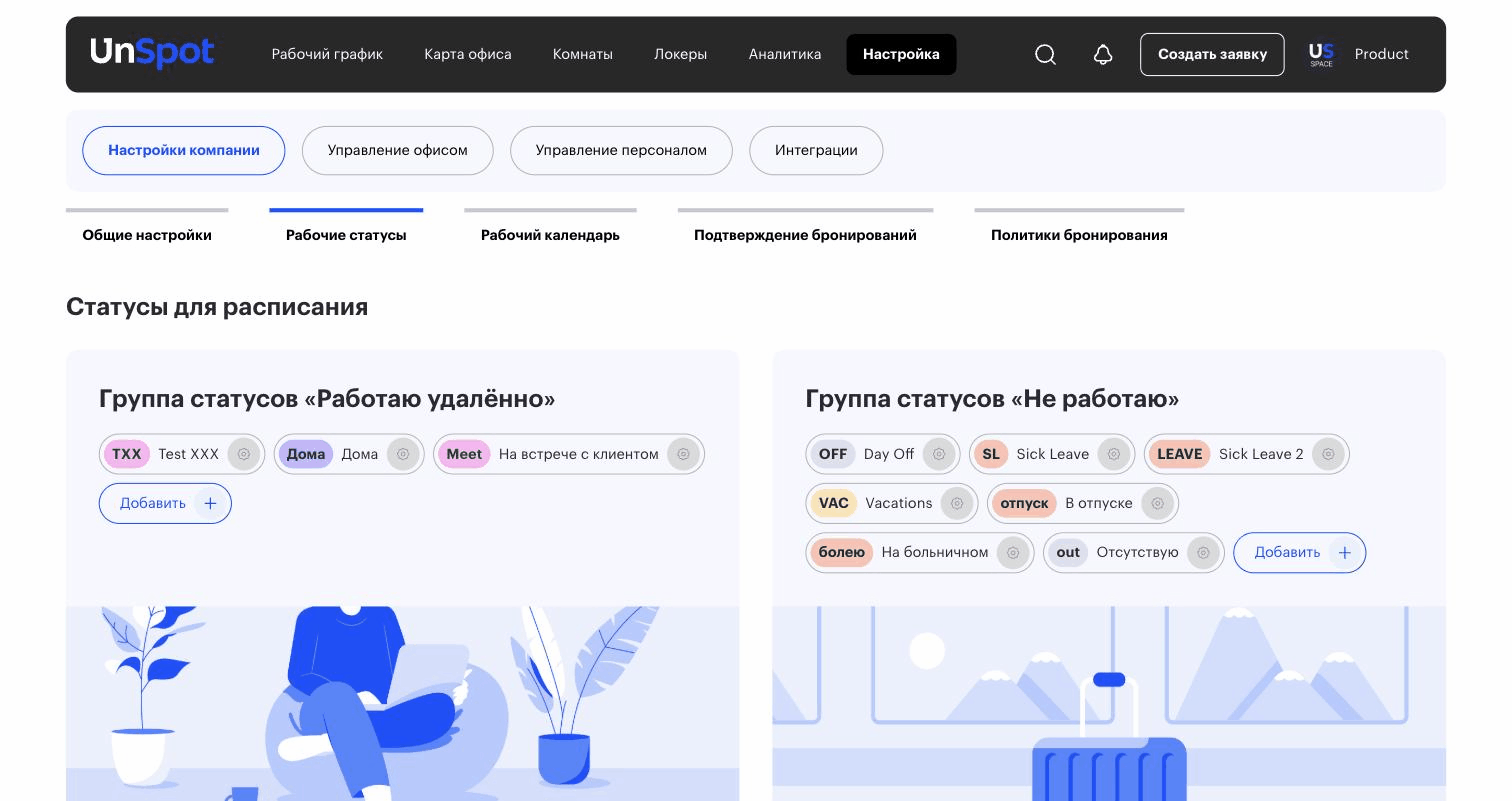Open notifications bell icon

1103,54
